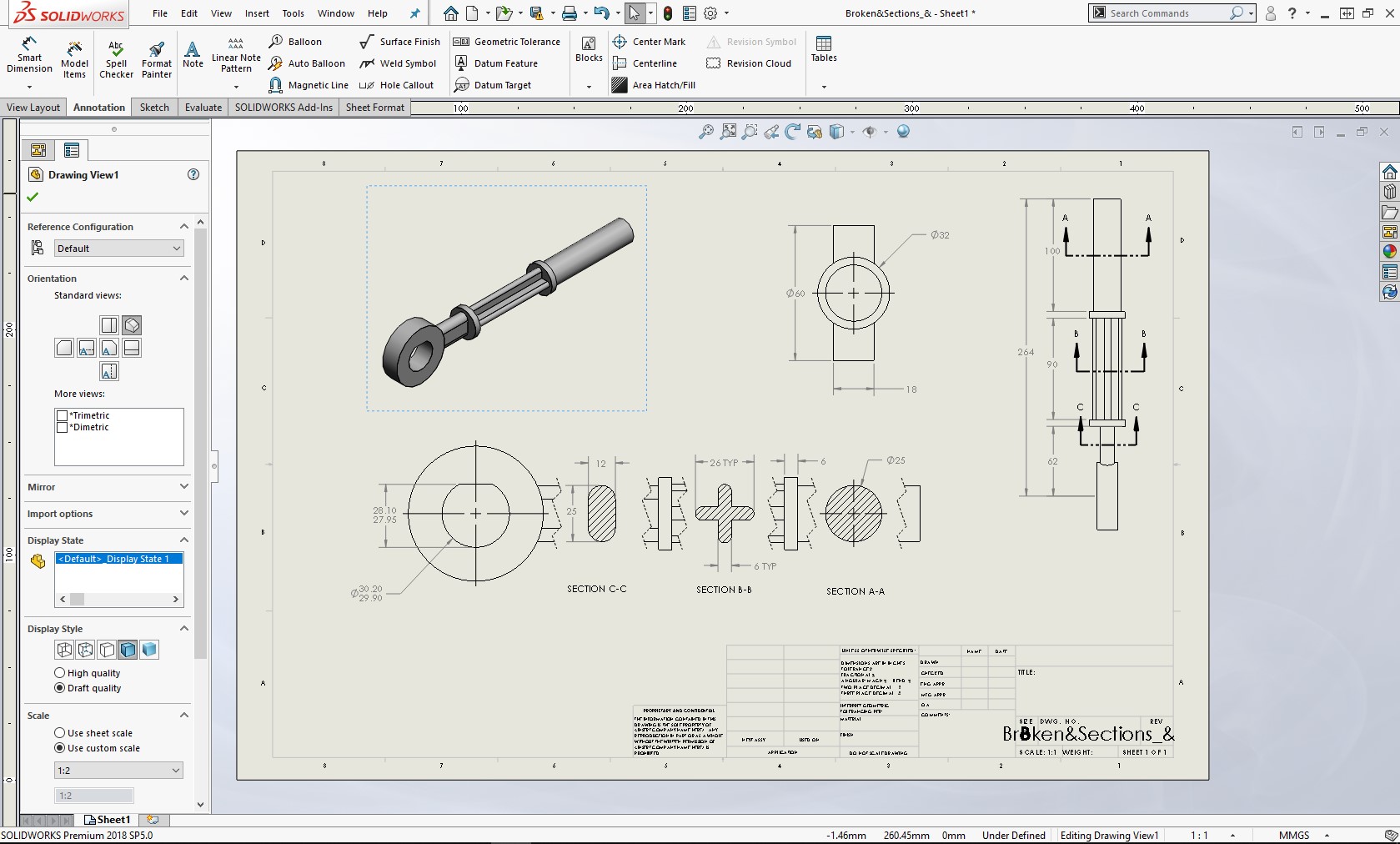
Task: Enable the Trimetric view checkbox
Action: (x=62, y=415)
